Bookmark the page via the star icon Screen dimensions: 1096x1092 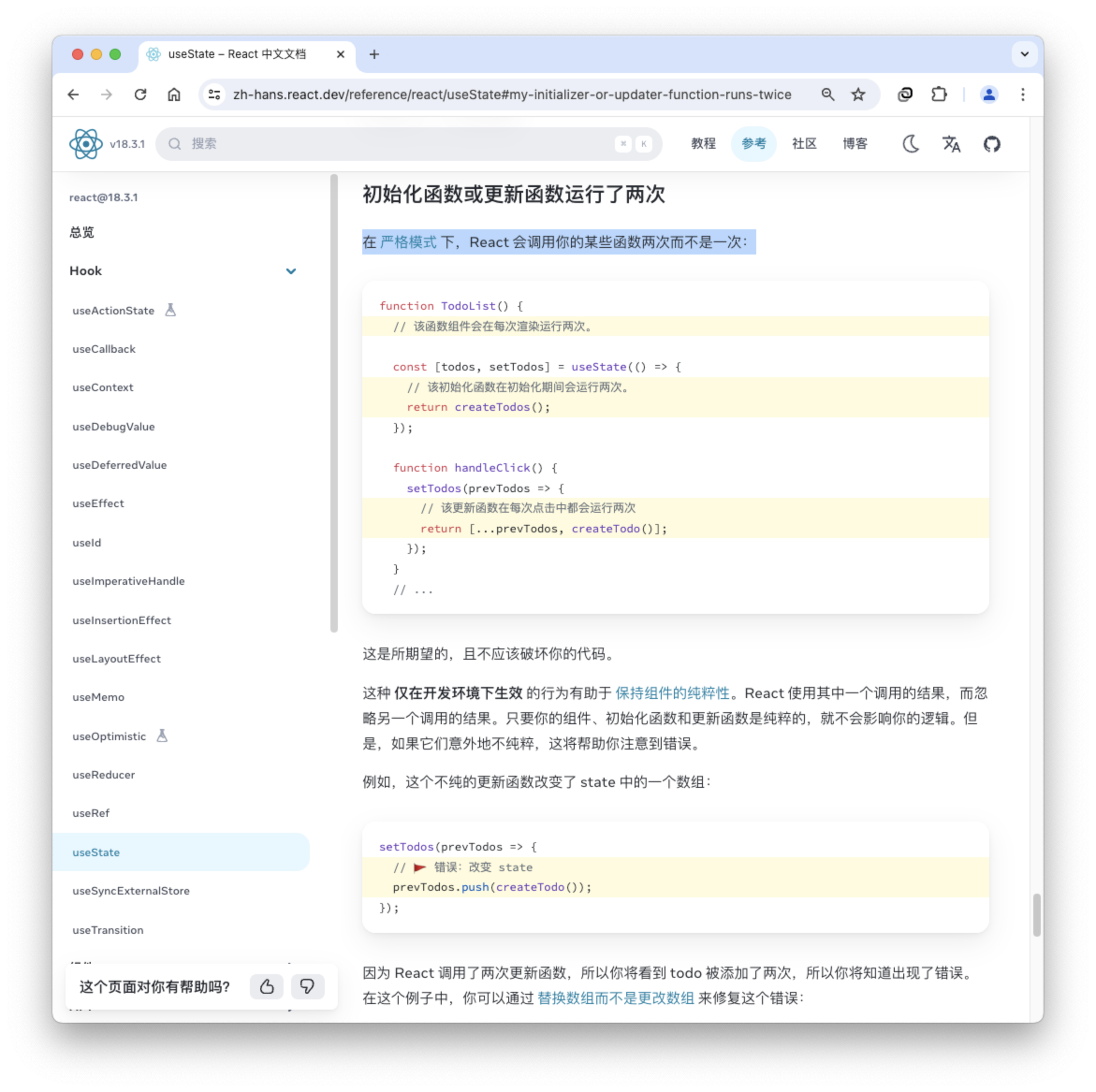point(858,94)
